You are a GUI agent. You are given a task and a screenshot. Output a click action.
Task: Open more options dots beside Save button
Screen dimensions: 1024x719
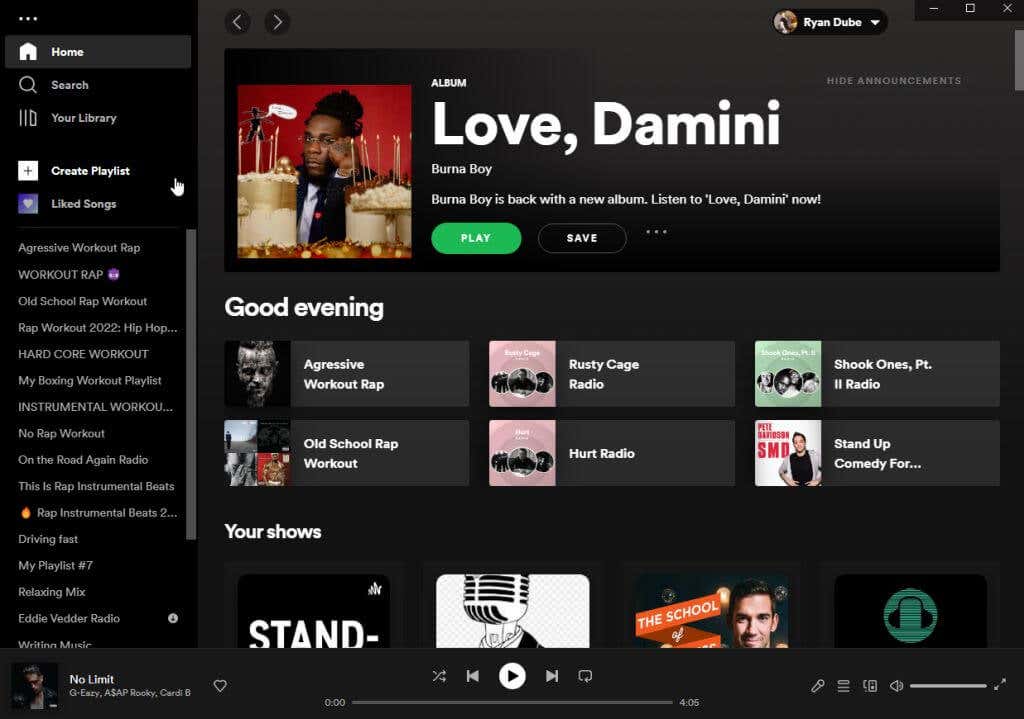656,232
